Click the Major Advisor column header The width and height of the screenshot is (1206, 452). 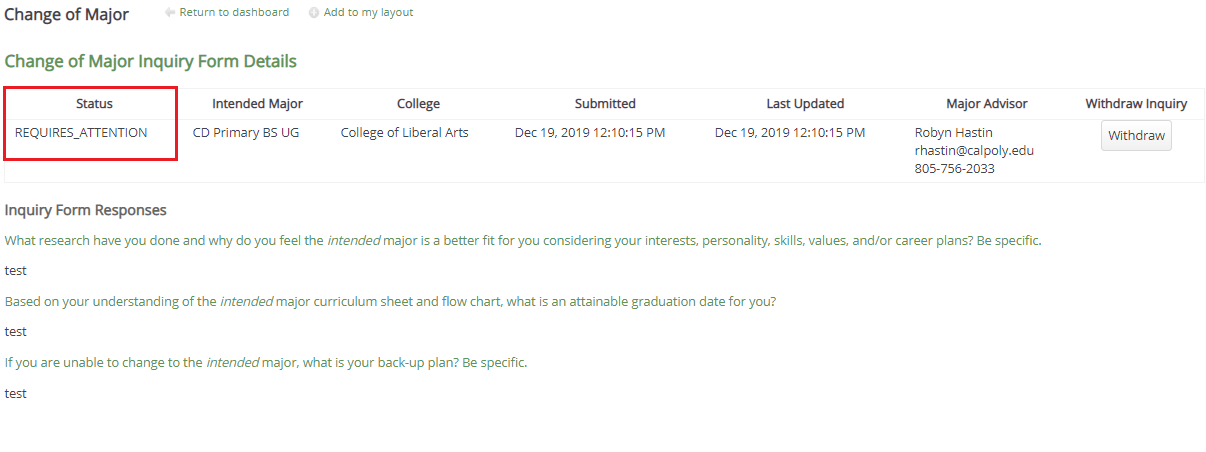(x=986, y=103)
